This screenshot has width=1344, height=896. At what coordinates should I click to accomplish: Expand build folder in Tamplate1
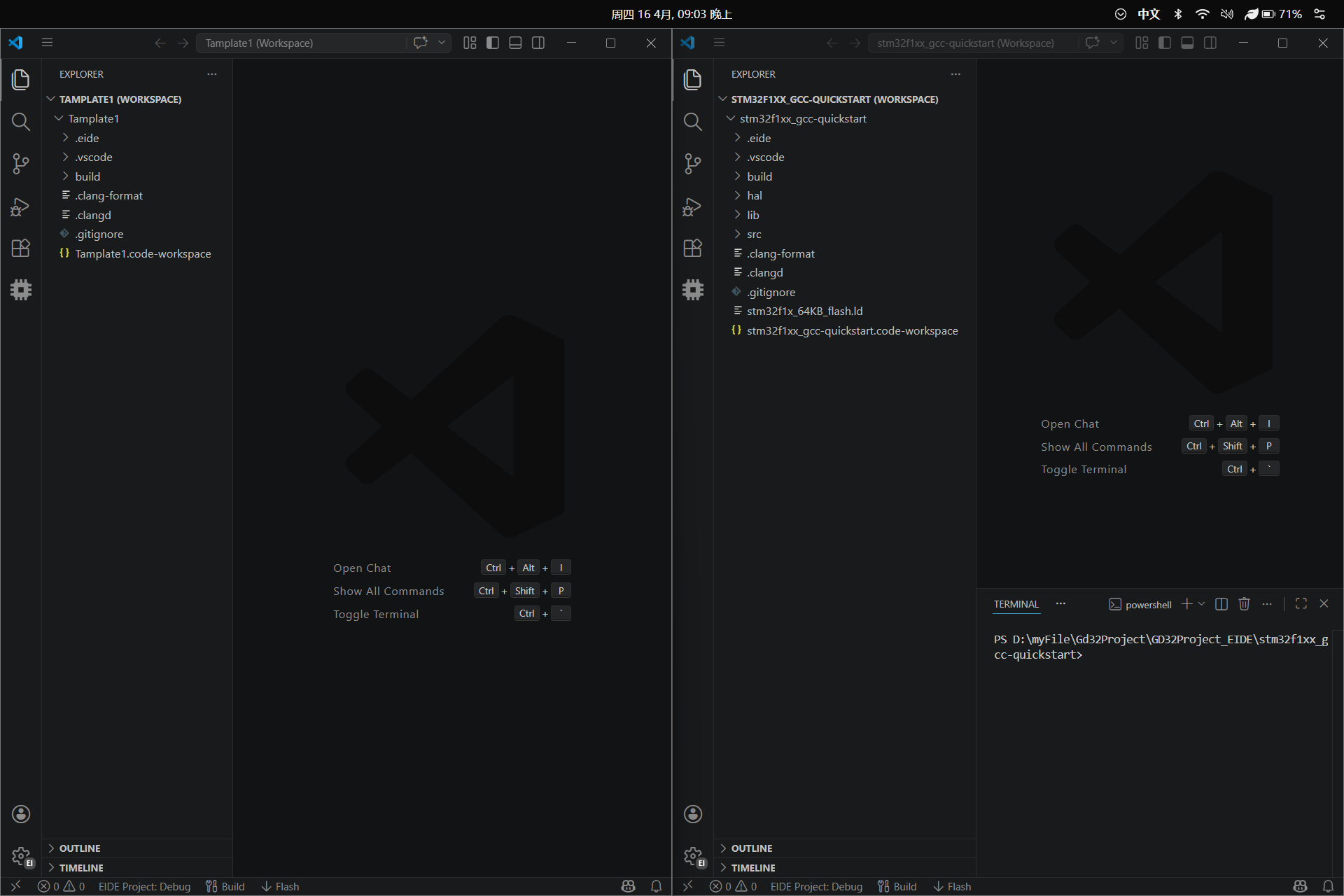tap(87, 176)
